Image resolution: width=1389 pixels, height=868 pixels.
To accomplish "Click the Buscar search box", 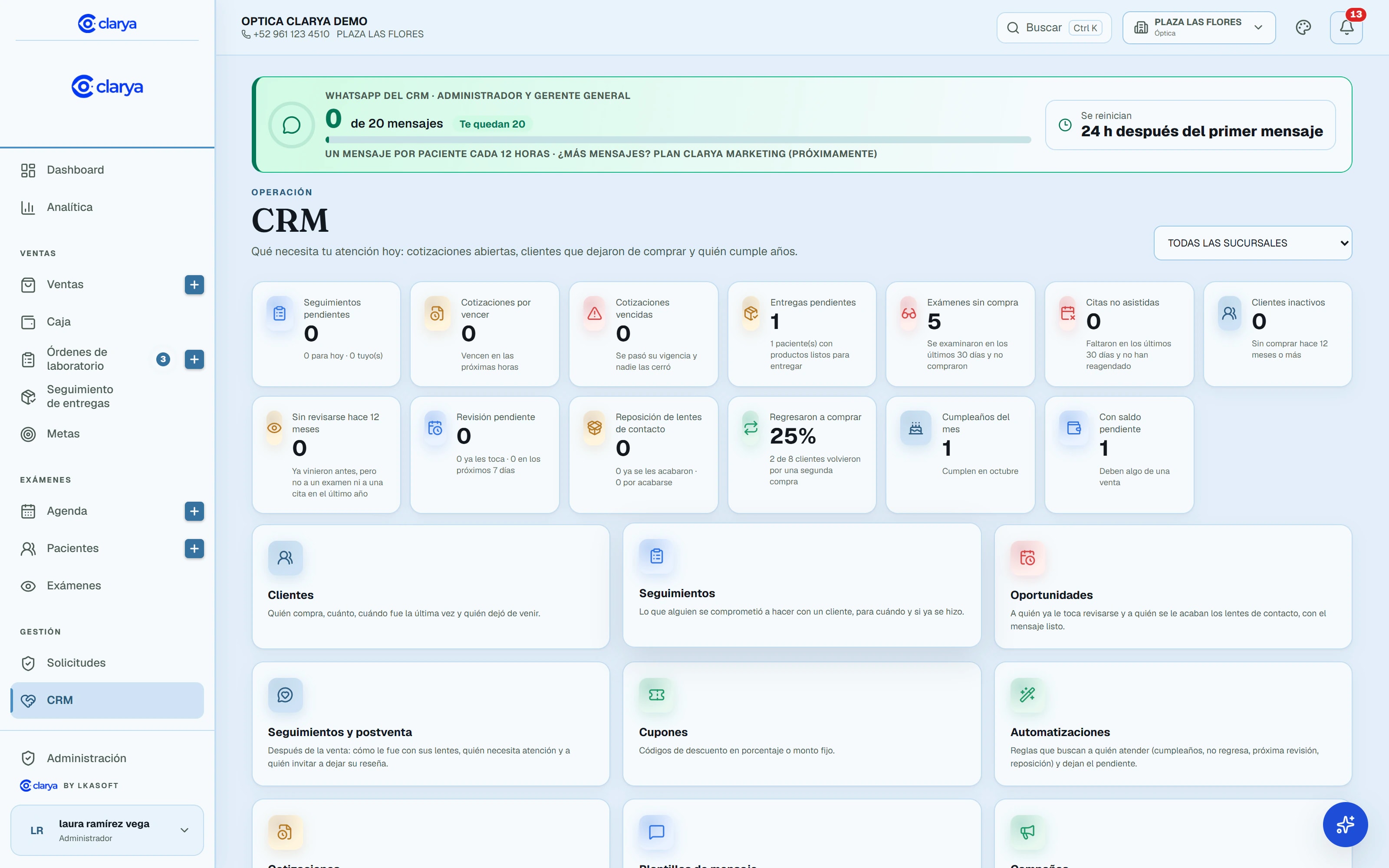I will coord(1054,27).
